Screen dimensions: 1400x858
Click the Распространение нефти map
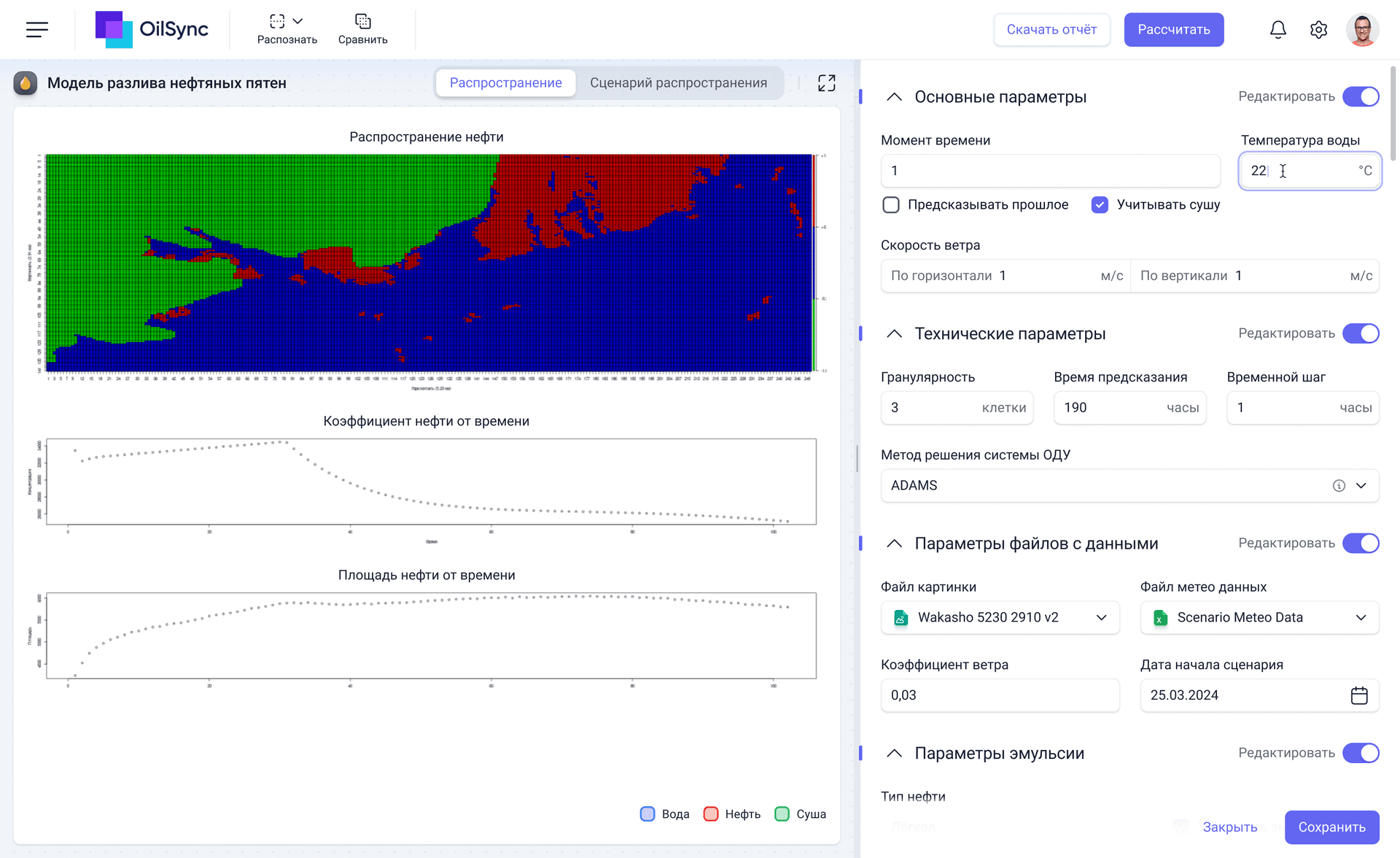click(x=429, y=263)
